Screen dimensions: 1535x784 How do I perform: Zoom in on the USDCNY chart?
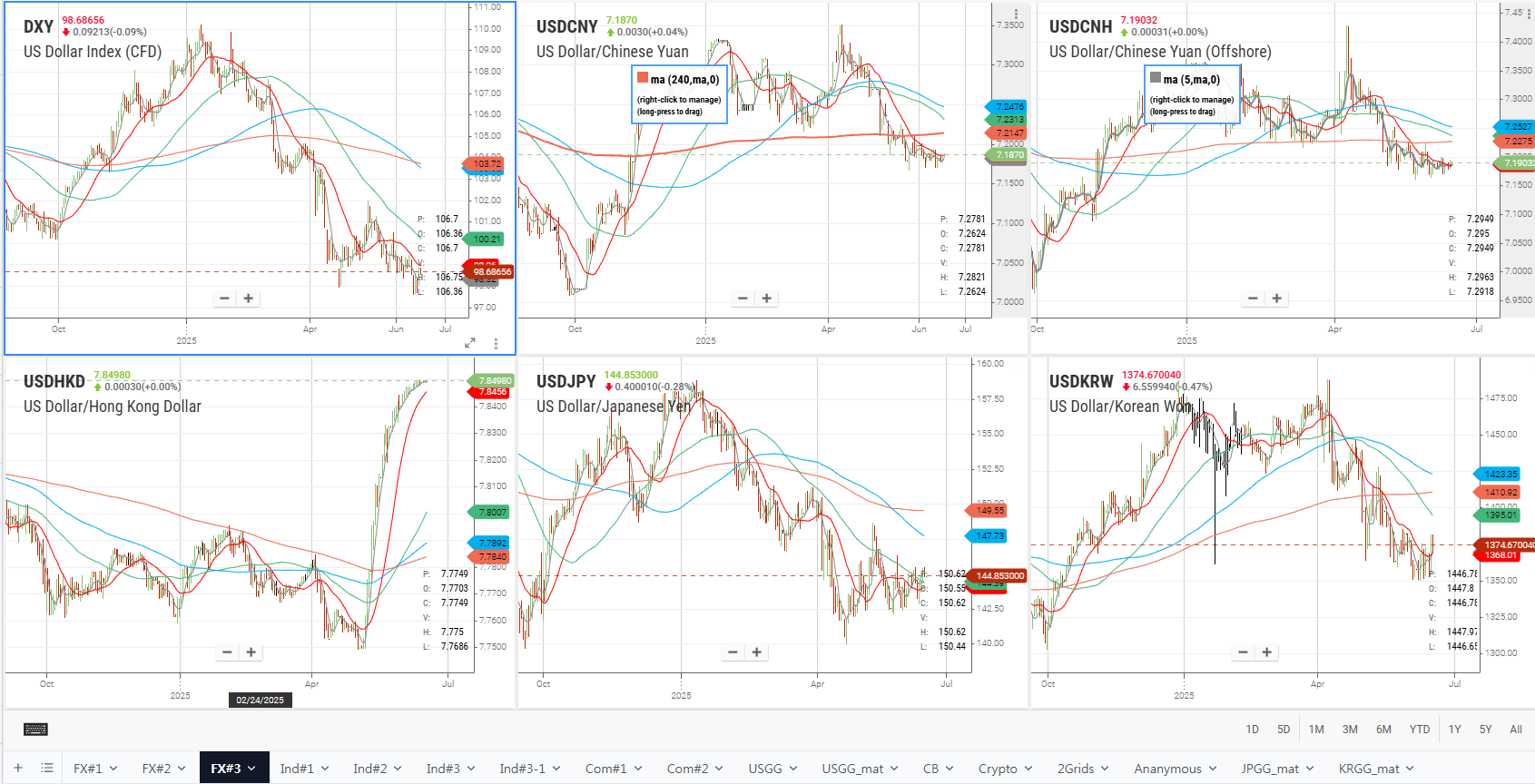pos(767,299)
